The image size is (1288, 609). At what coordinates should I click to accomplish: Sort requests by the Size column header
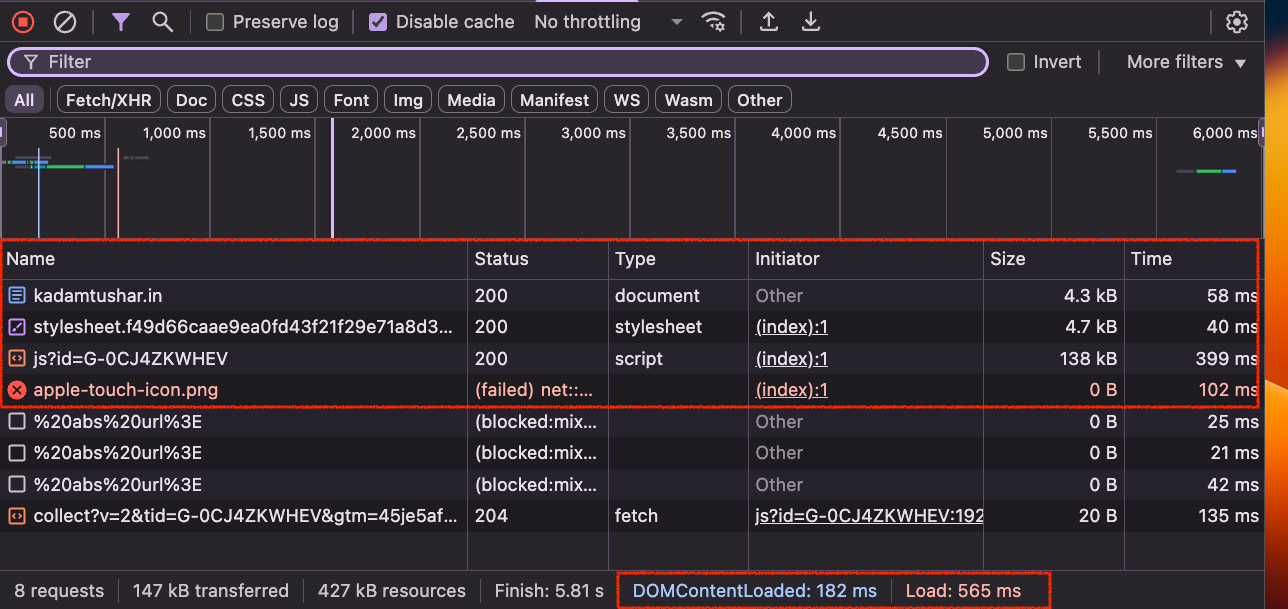click(1007, 259)
